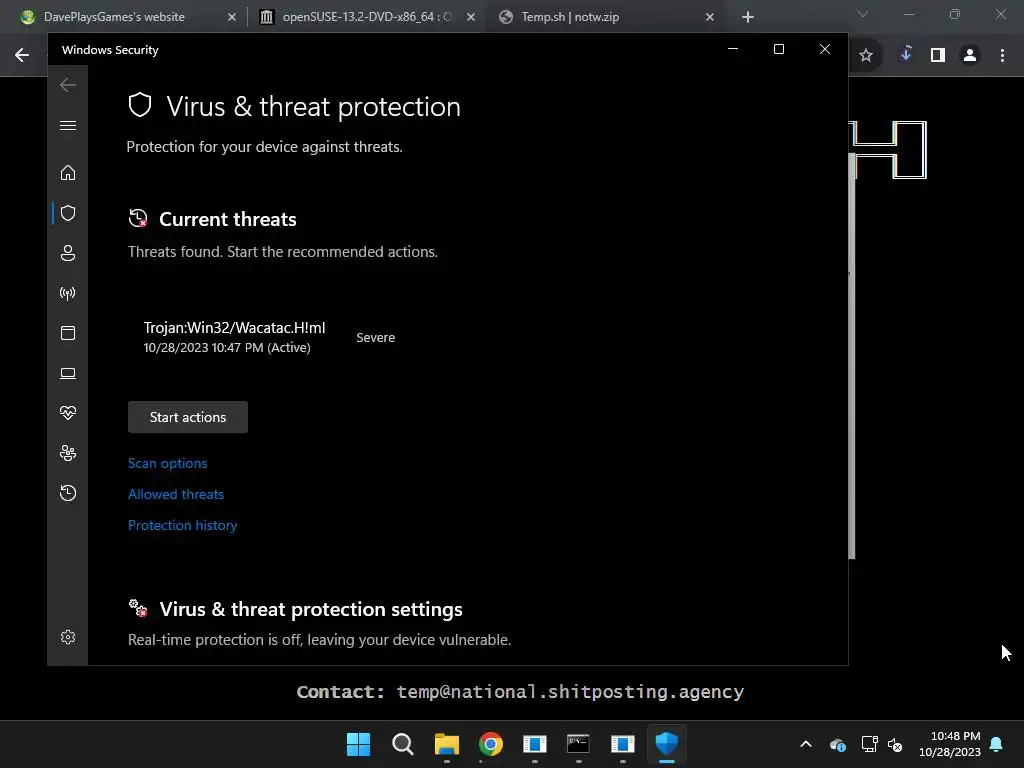Image resolution: width=1024 pixels, height=768 pixels.
Task: Toggle Chrome side panel icon
Action: (x=938, y=56)
